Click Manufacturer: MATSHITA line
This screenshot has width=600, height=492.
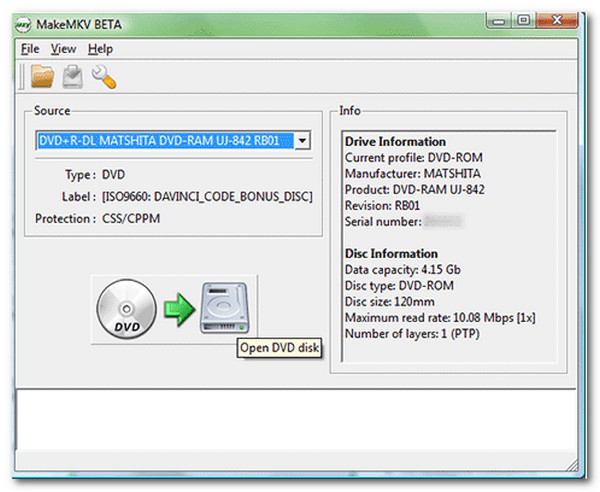(x=412, y=174)
